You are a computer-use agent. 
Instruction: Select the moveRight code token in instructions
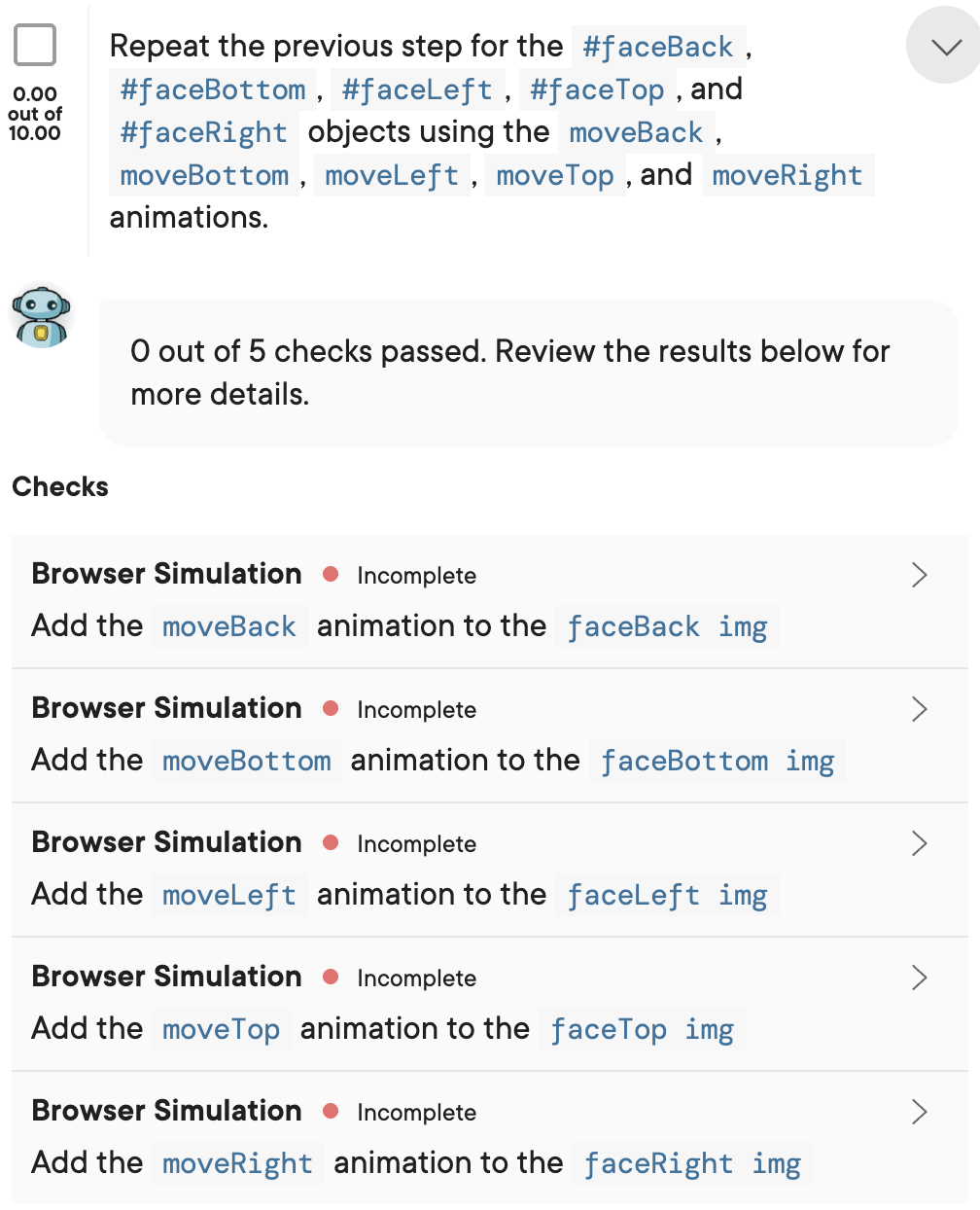(788, 175)
